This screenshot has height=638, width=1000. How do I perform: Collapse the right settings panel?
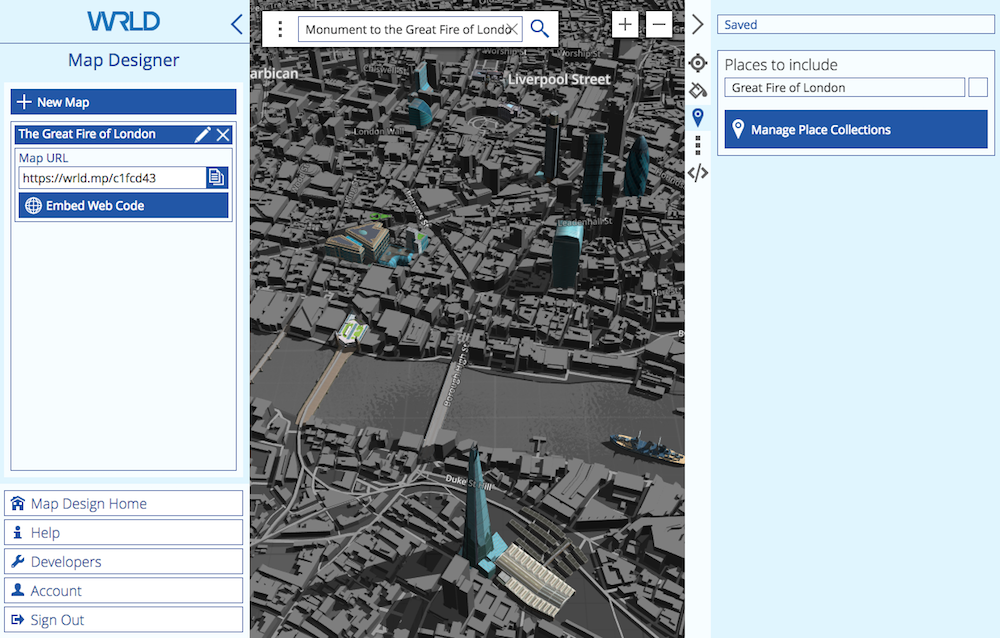698,25
